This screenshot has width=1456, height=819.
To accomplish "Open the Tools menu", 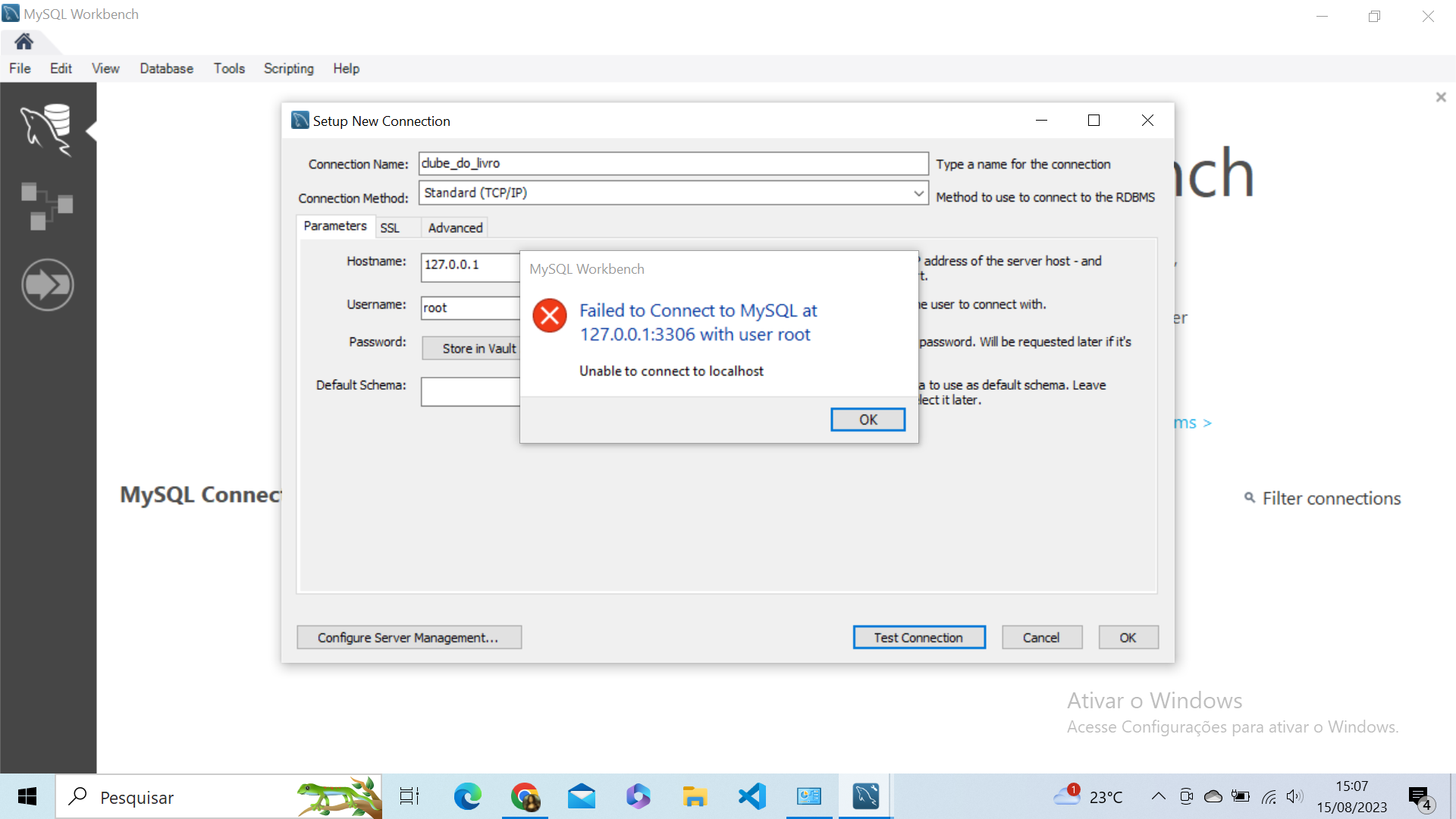I will coord(229,68).
